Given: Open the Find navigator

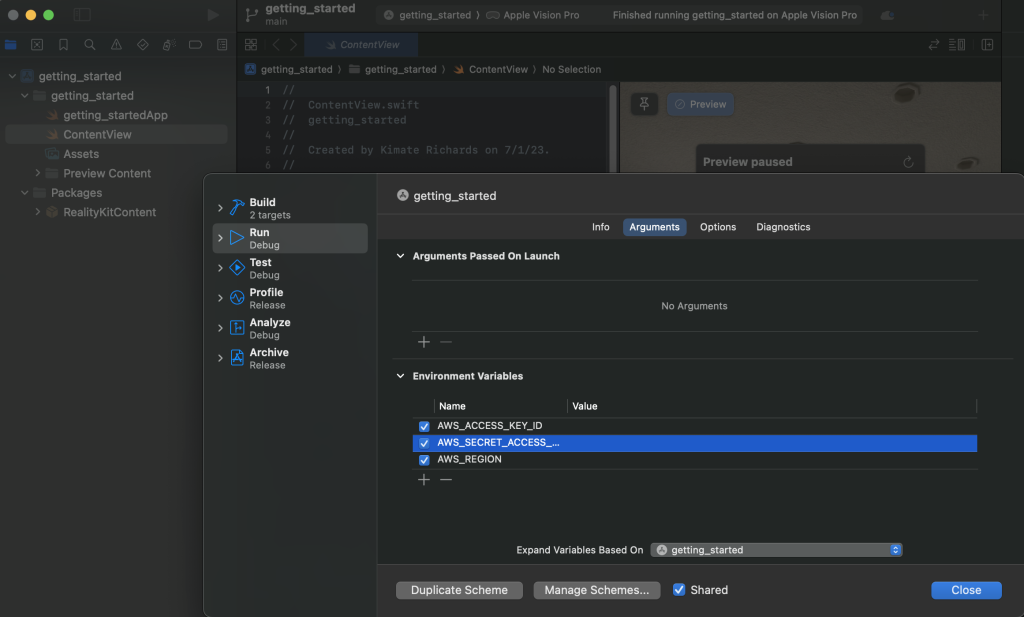Looking at the screenshot, I should (x=90, y=45).
